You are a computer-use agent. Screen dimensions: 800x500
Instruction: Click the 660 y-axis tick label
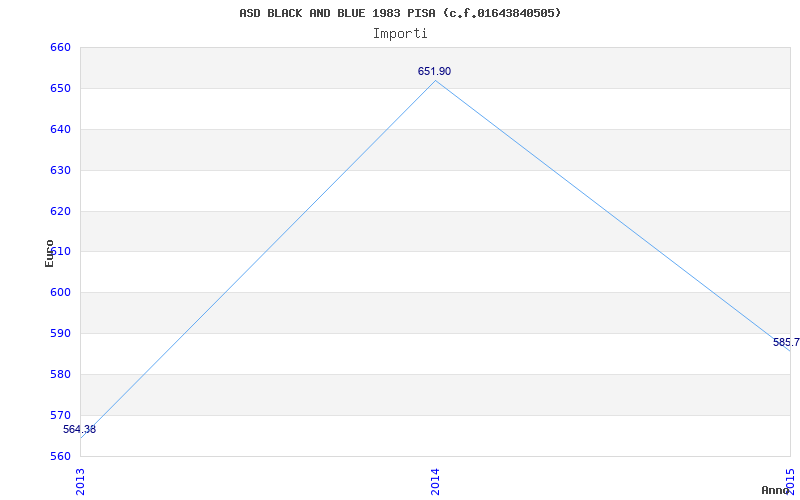click(60, 47)
